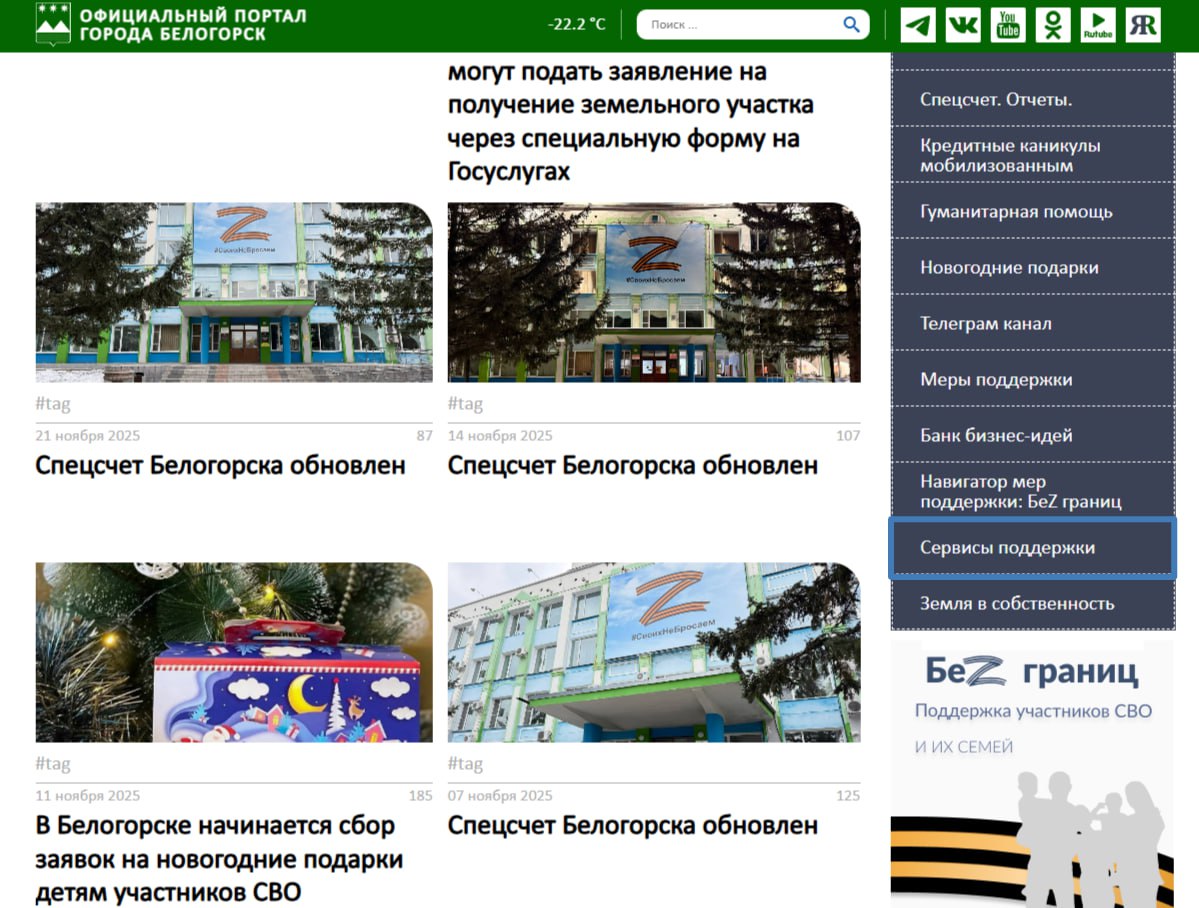Open the New Year gift box thumbnail
This screenshot has height=908, width=1199.
click(234, 652)
